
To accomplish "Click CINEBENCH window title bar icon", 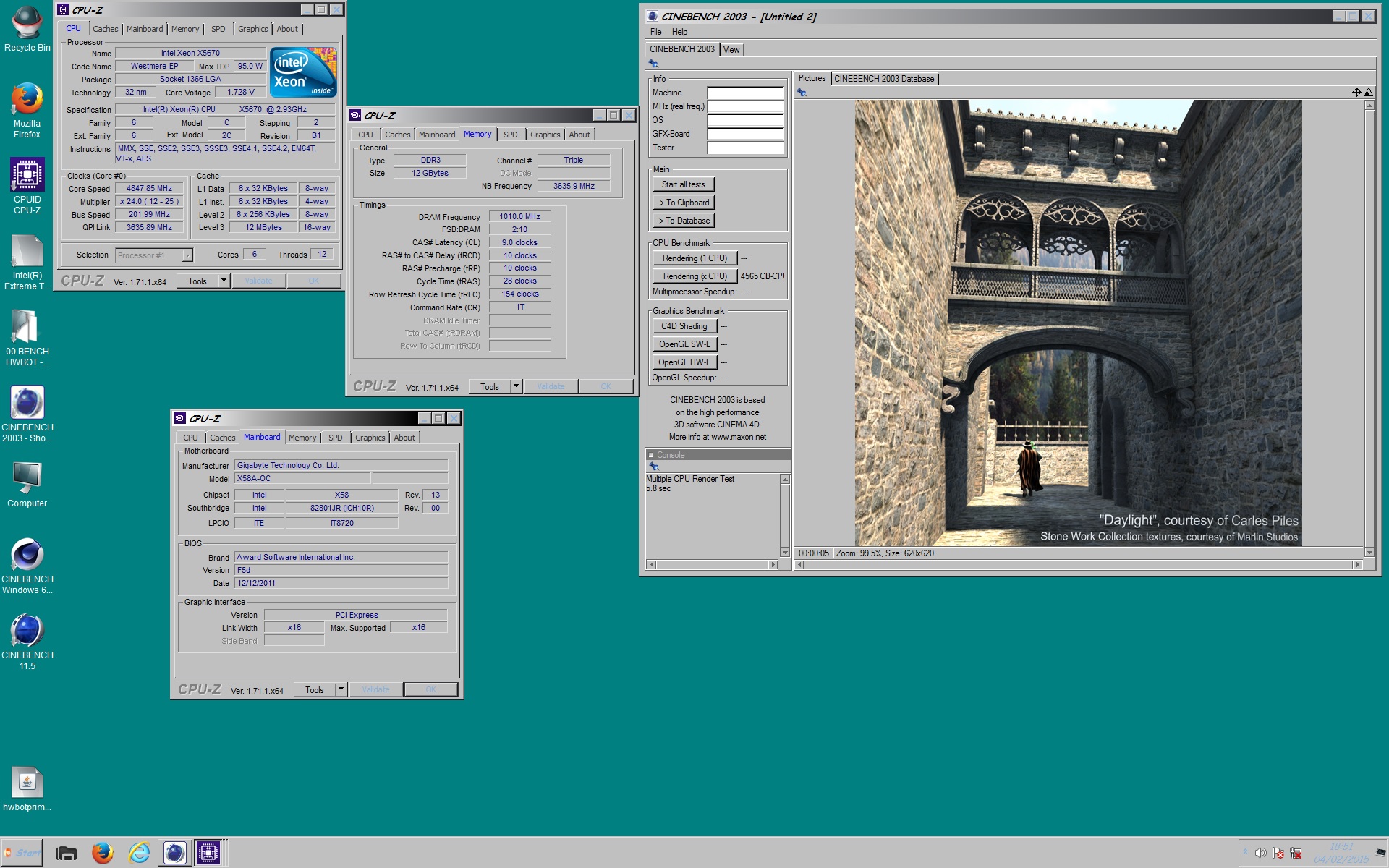I will (652, 16).
